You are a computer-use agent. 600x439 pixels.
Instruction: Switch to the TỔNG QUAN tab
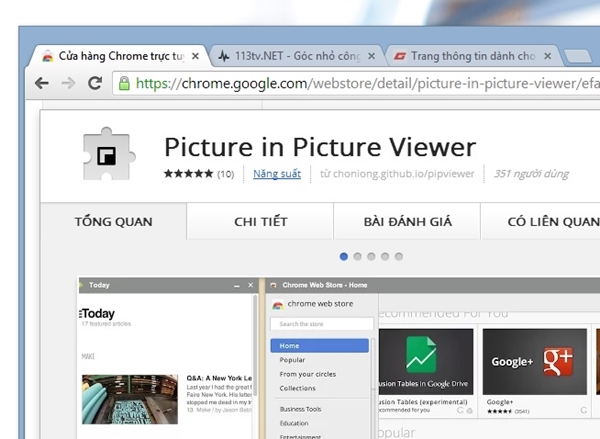pos(114,221)
